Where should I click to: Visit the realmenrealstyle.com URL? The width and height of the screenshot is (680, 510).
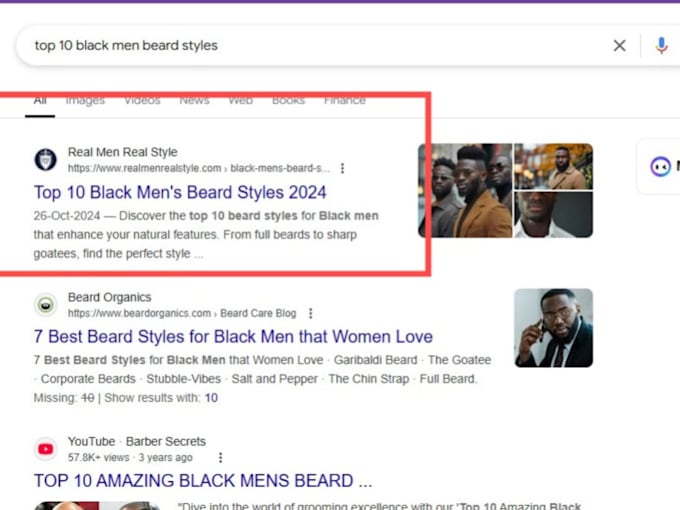coord(199,168)
